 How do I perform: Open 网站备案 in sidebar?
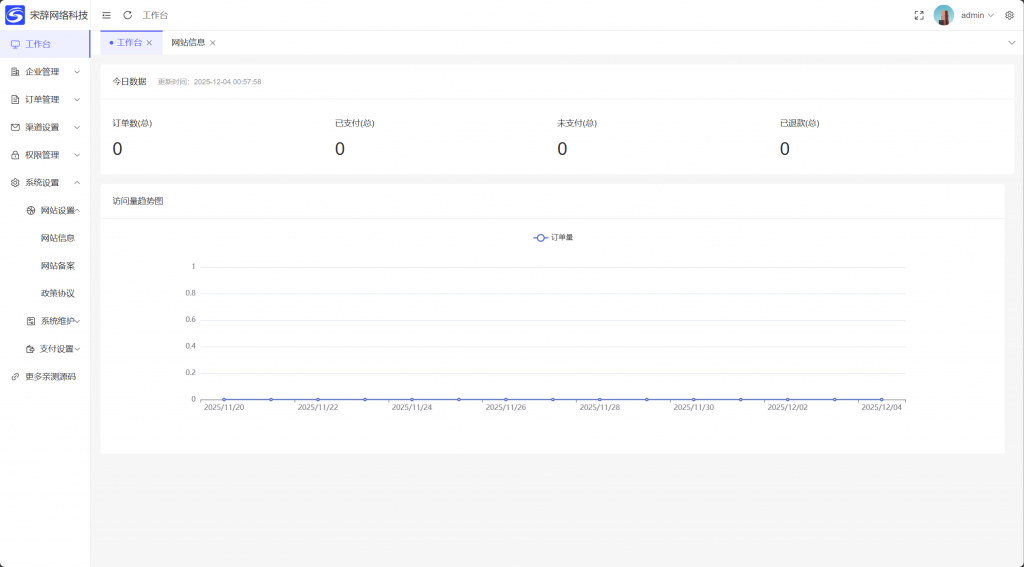point(57,266)
